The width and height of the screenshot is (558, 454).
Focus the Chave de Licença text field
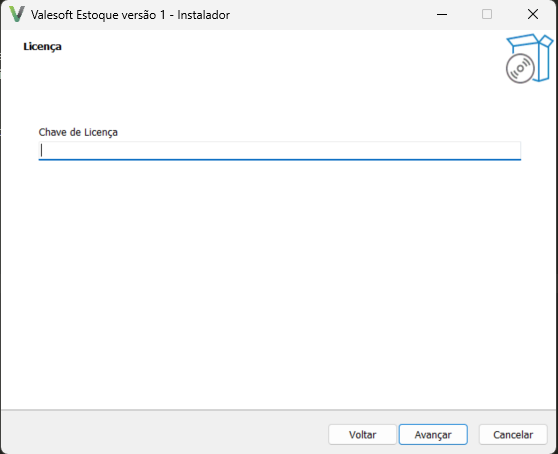pos(280,151)
